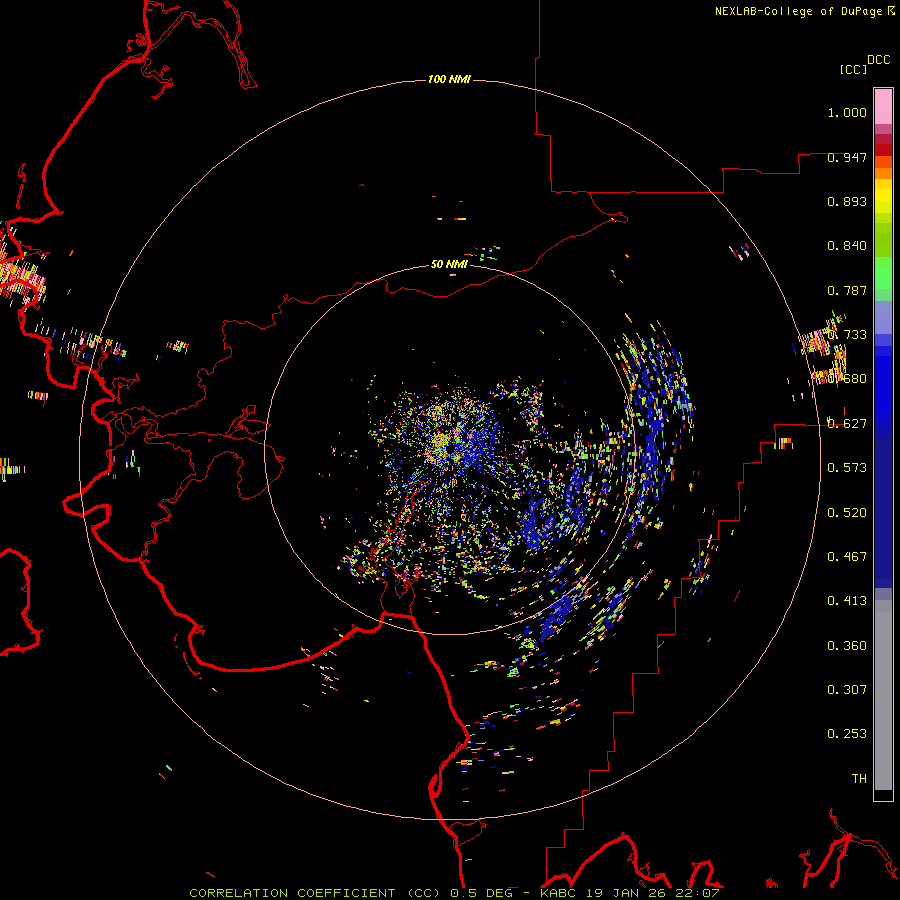Click the 22:07 timestamp in caption
Screen dimensions: 900x900
(697, 893)
